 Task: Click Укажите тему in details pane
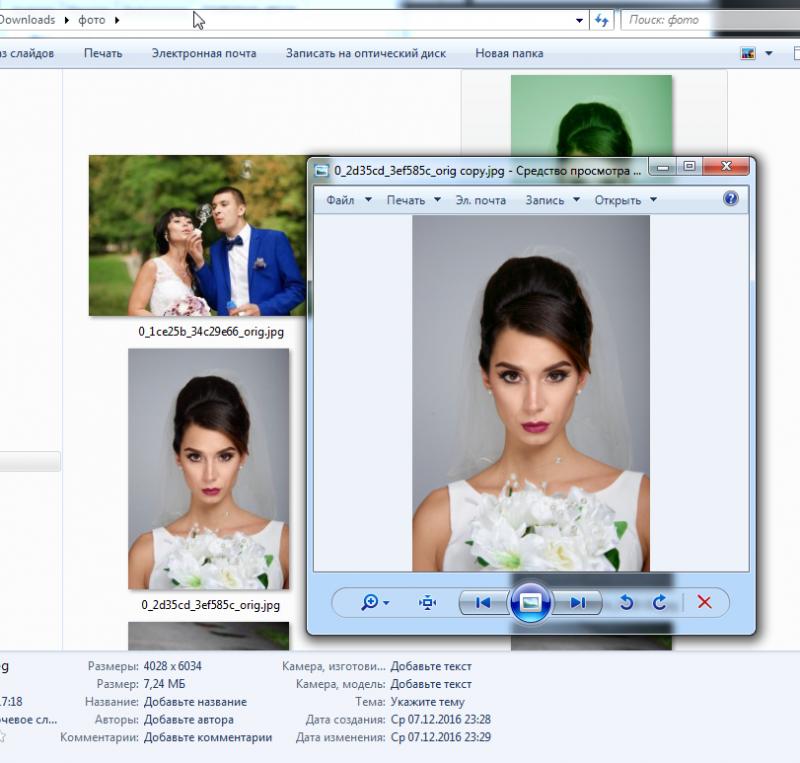click(x=428, y=702)
